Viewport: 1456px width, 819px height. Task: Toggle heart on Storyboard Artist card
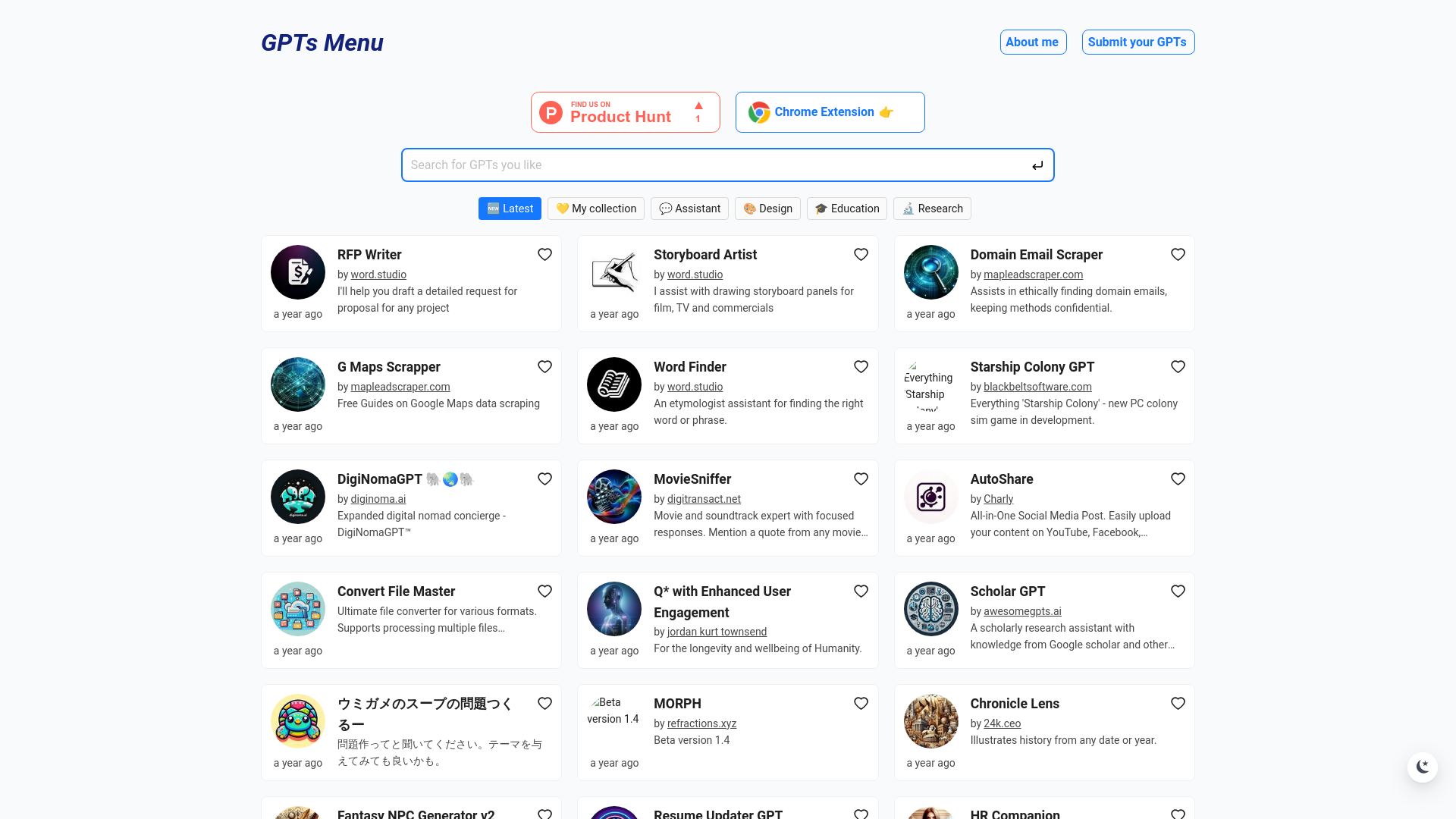tap(861, 255)
